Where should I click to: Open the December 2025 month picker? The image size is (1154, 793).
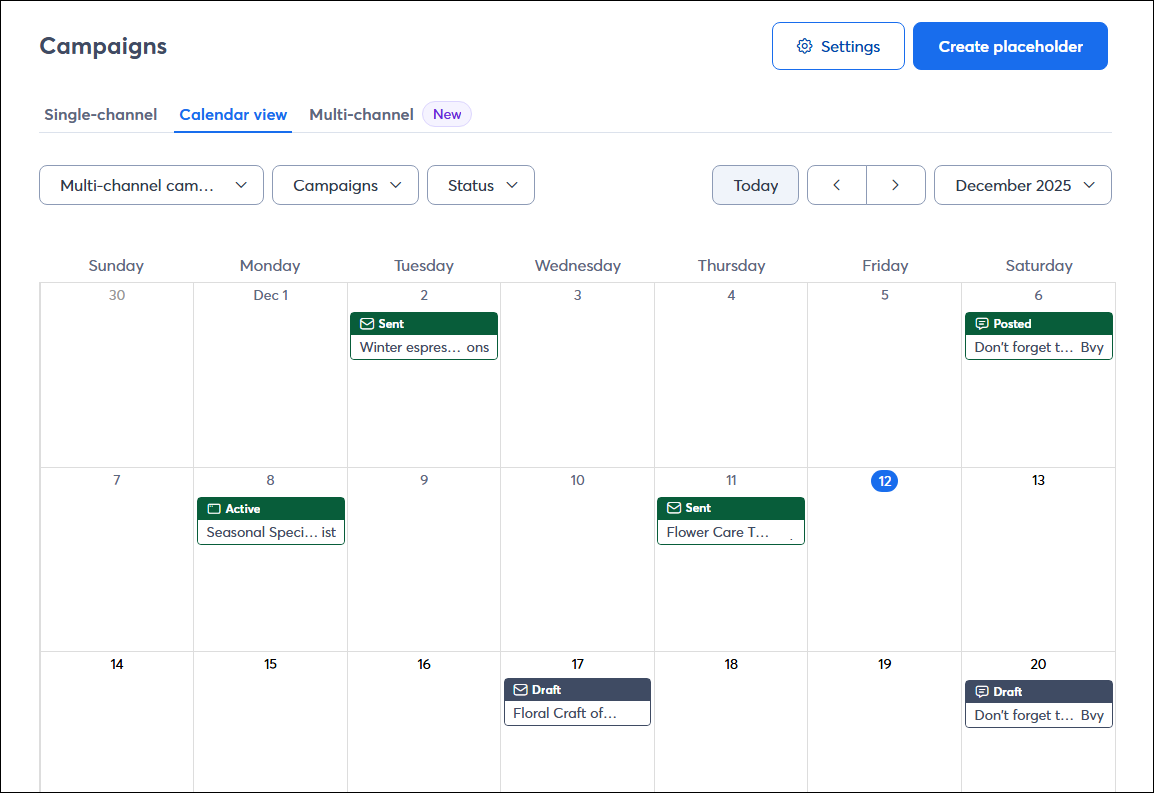[x=1022, y=185]
